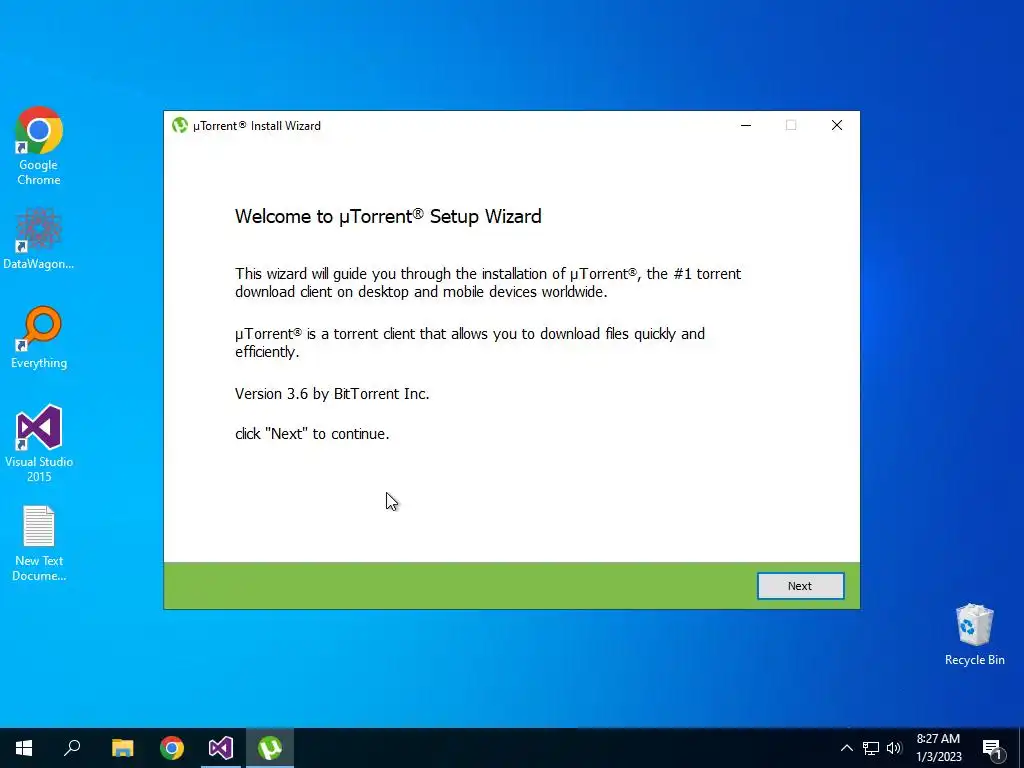Open the clock showing 8:27 AM
Image resolution: width=1024 pixels, height=768 pixels.
[938, 748]
